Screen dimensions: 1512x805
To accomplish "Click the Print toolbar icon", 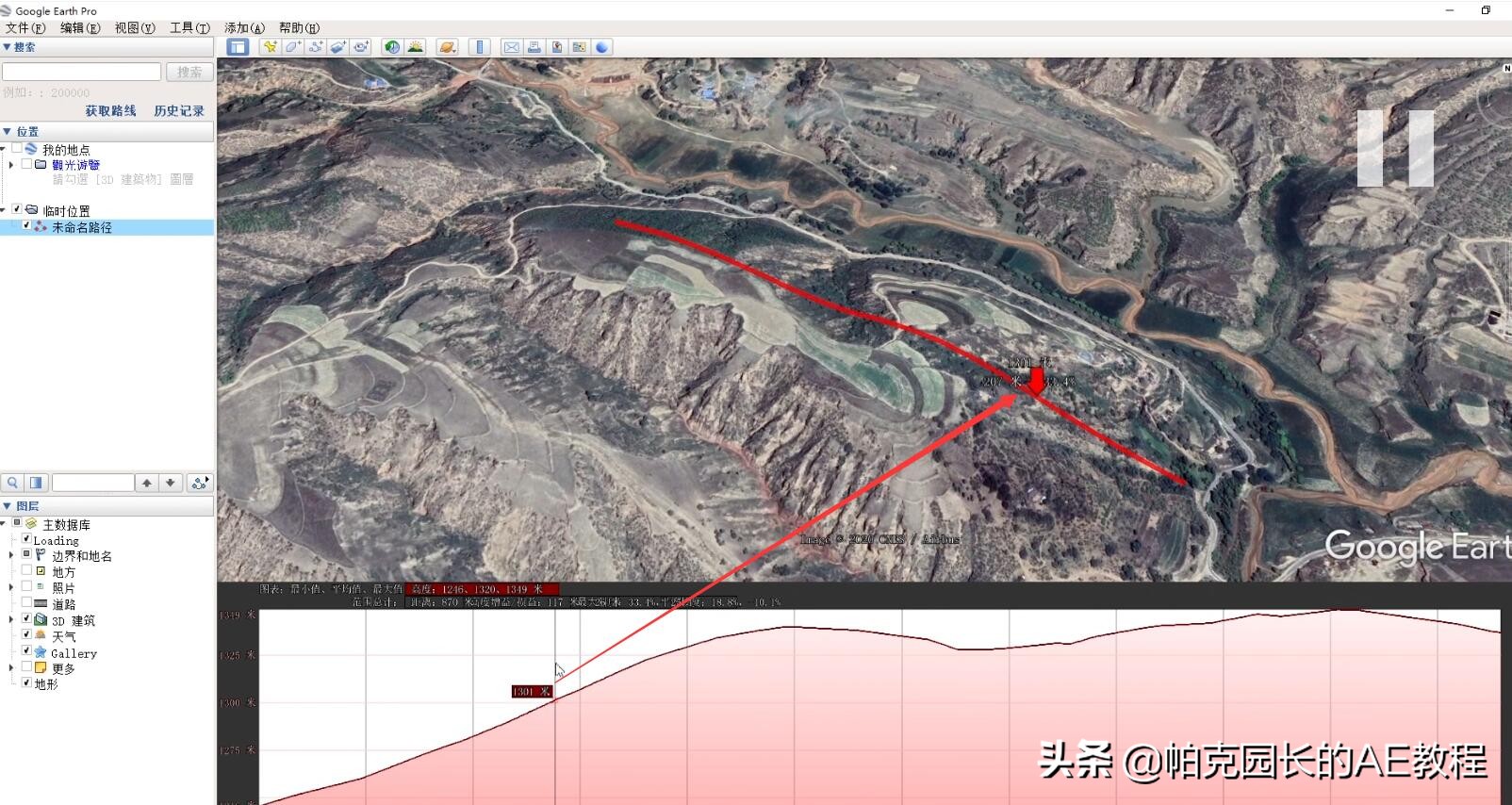I will click(534, 47).
